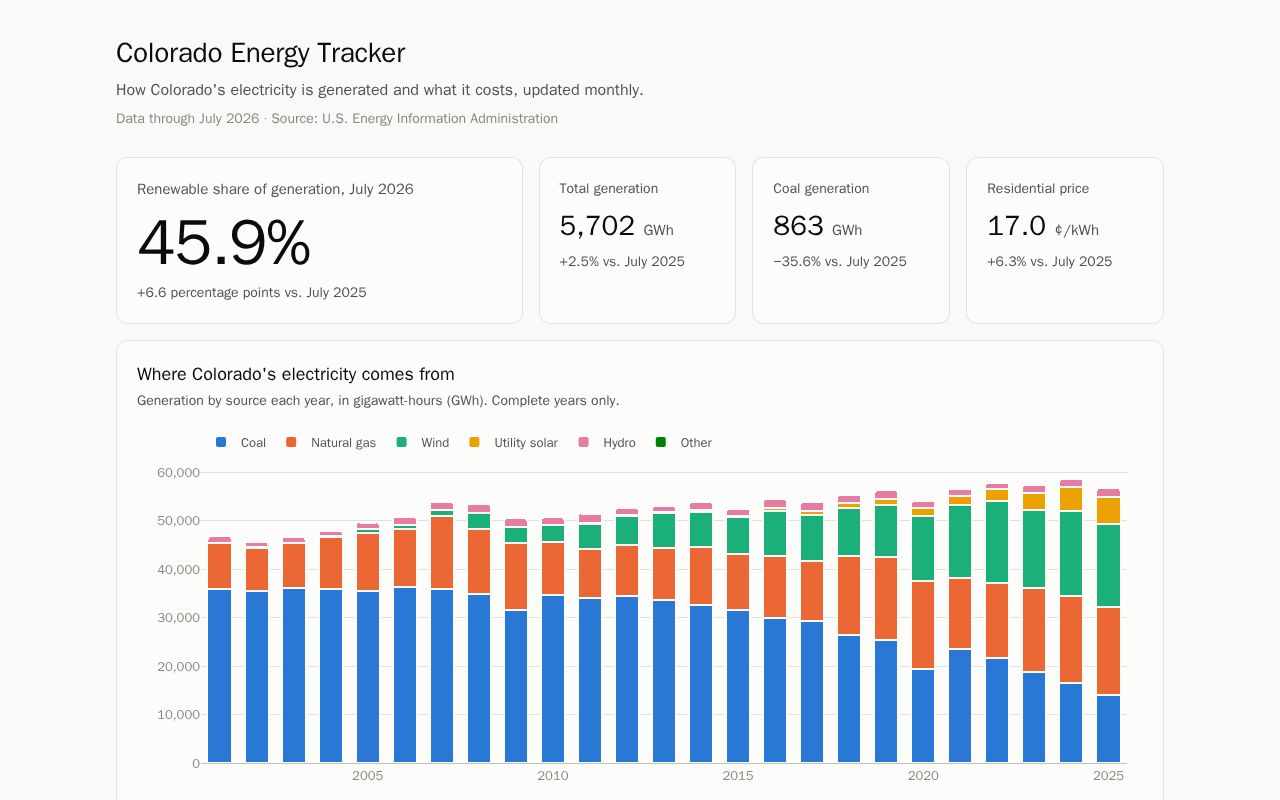Click '+6.3% vs. July 2025' text
The height and width of the screenshot is (800, 1280).
[1049, 262]
